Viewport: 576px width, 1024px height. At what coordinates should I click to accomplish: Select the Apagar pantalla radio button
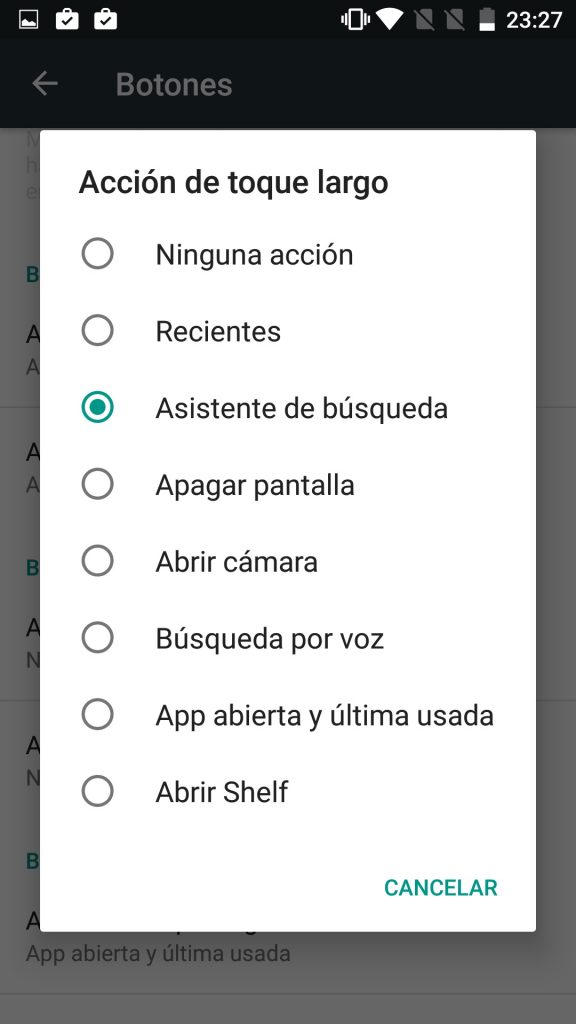[x=97, y=484]
